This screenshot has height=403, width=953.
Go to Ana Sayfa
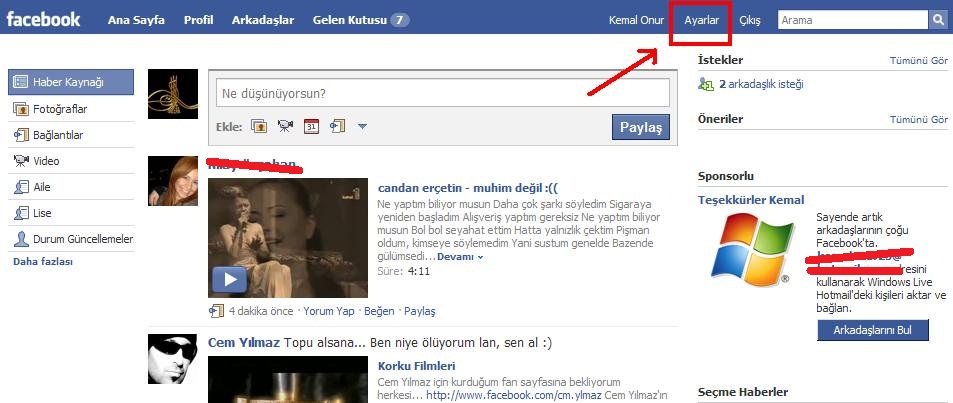click(136, 20)
